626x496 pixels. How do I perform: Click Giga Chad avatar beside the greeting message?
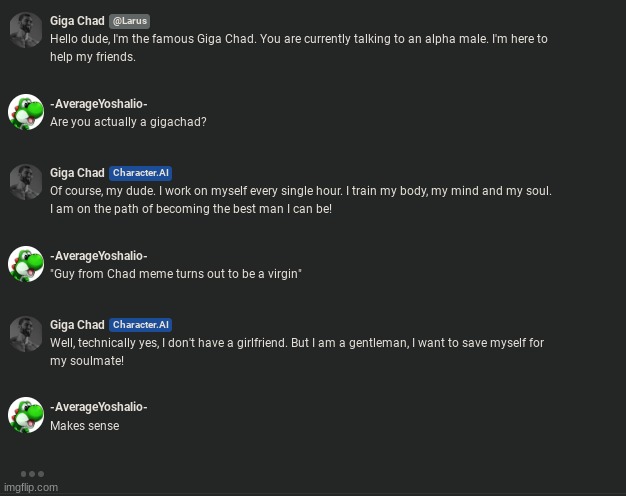[x=26, y=30]
